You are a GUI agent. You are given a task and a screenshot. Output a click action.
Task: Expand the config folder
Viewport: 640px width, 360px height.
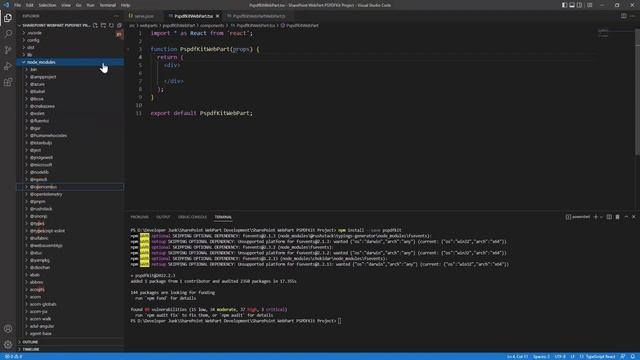point(70,40)
